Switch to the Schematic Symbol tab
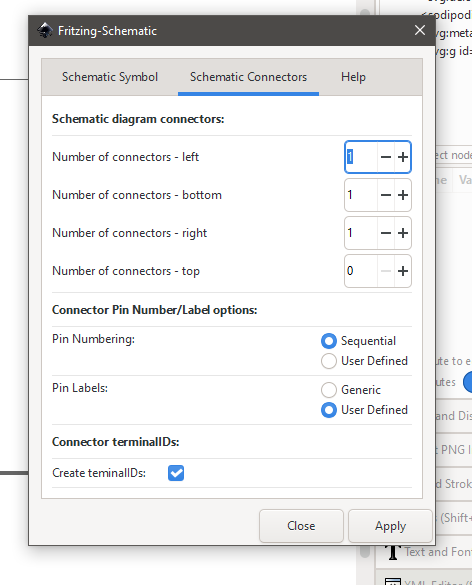472x585 pixels. point(110,77)
